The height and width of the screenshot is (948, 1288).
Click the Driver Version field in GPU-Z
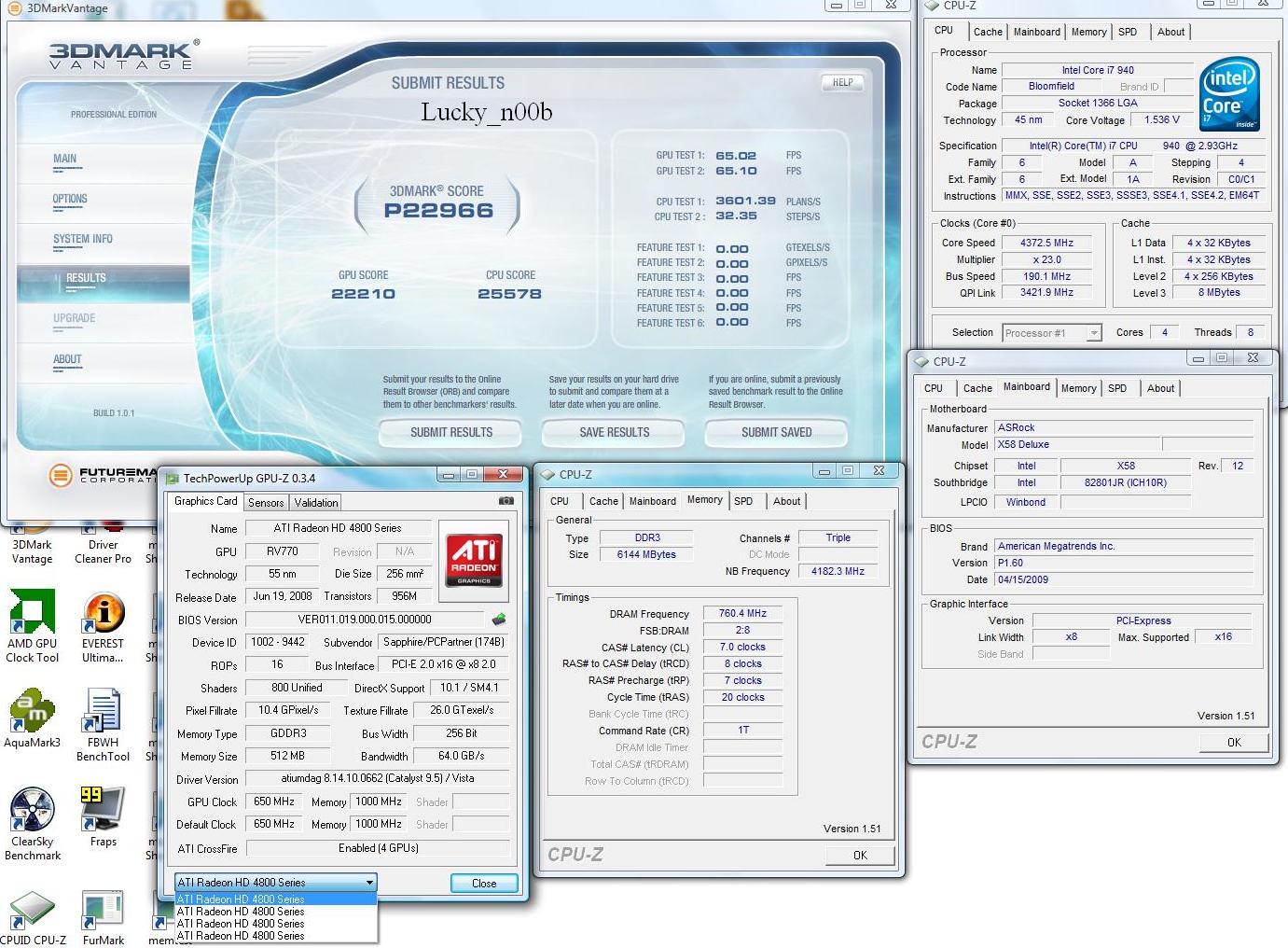click(377, 778)
